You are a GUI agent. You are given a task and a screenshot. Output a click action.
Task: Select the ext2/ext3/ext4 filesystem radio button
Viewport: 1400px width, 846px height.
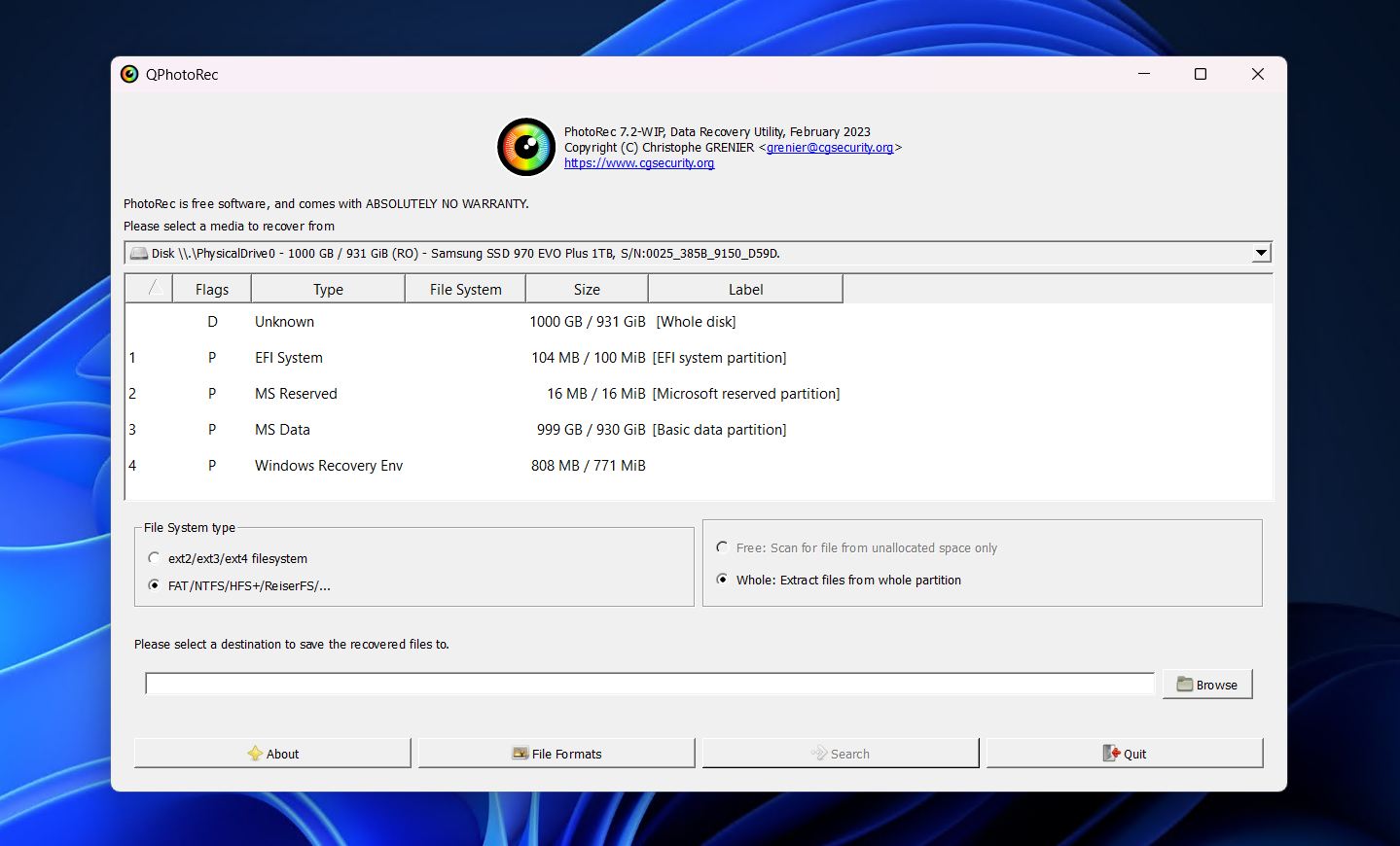(155, 558)
